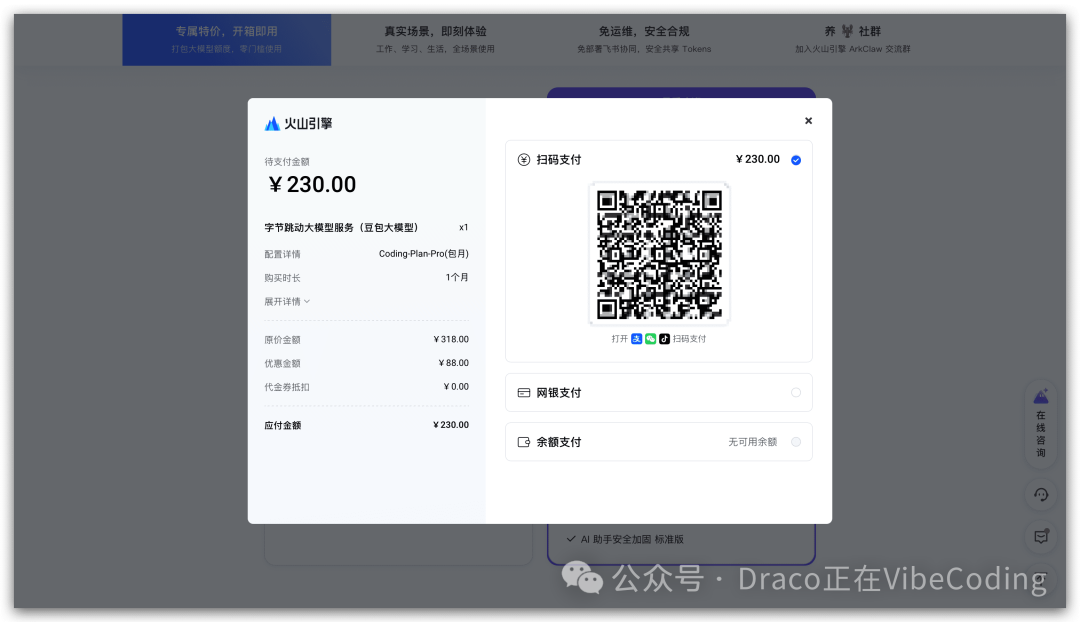Click the Alipay icon under the QR code
Image resolution: width=1080 pixels, height=622 pixels.
636,339
